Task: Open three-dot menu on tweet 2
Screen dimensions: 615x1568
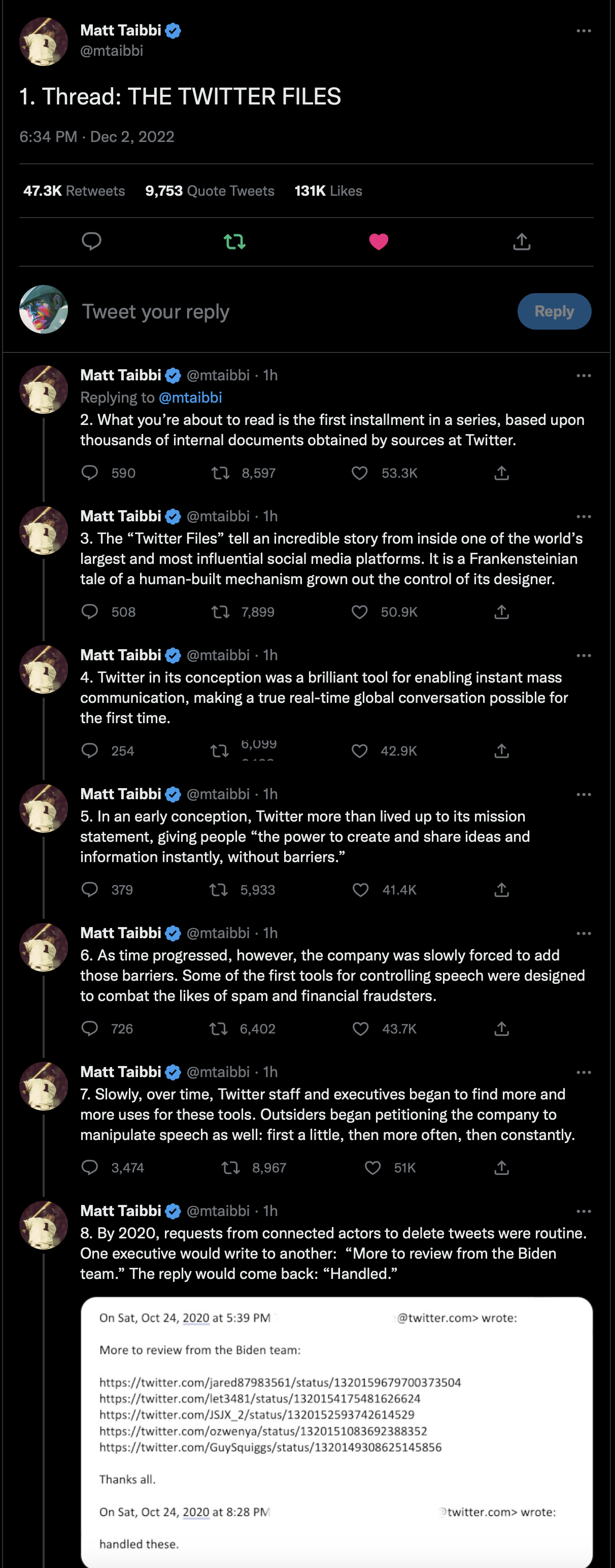Action: [584, 376]
